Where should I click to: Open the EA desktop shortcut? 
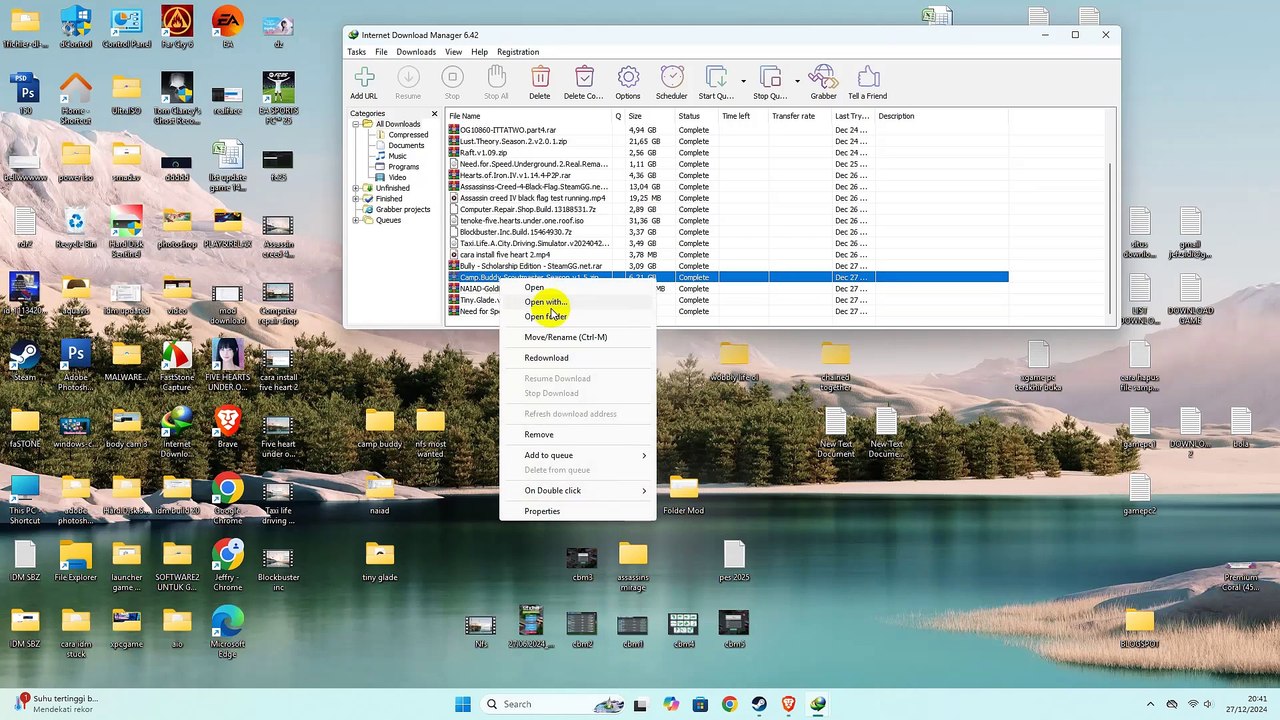coord(228,25)
